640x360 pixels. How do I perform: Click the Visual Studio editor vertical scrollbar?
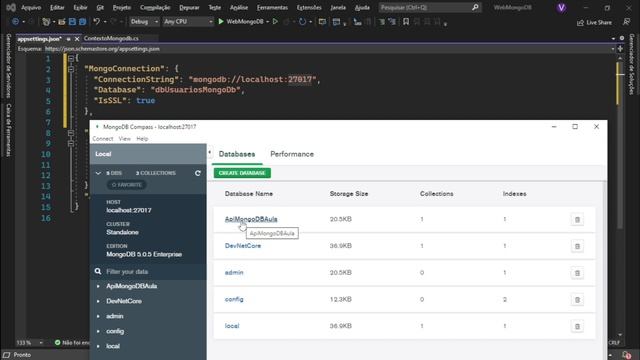tap(620, 196)
